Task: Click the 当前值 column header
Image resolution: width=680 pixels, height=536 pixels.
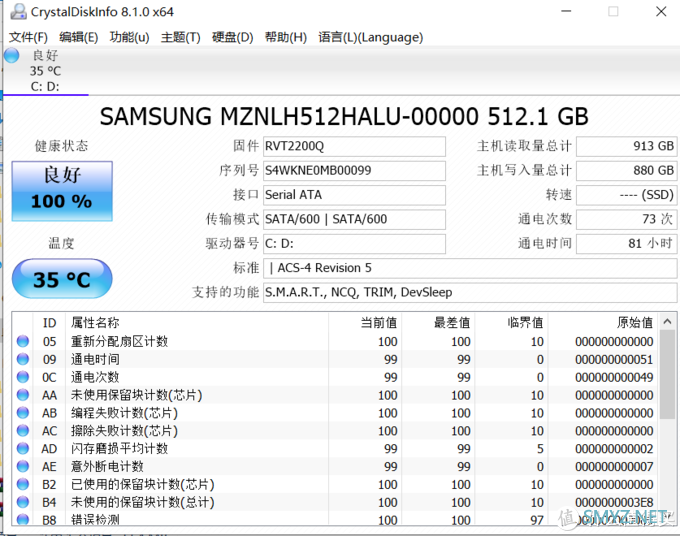Action: point(365,323)
